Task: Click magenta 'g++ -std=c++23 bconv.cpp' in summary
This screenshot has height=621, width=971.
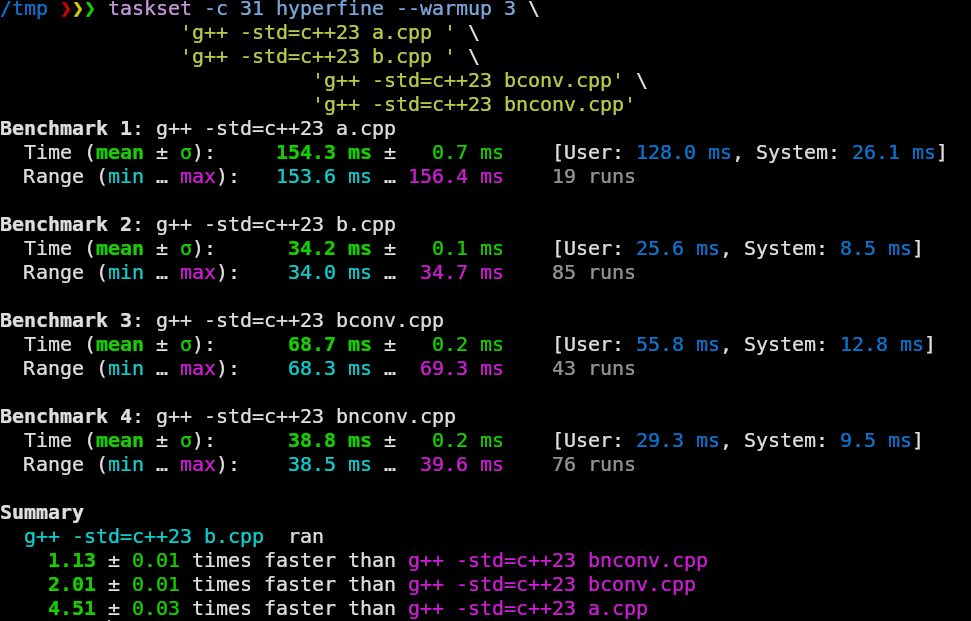Action: click(552, 585)
